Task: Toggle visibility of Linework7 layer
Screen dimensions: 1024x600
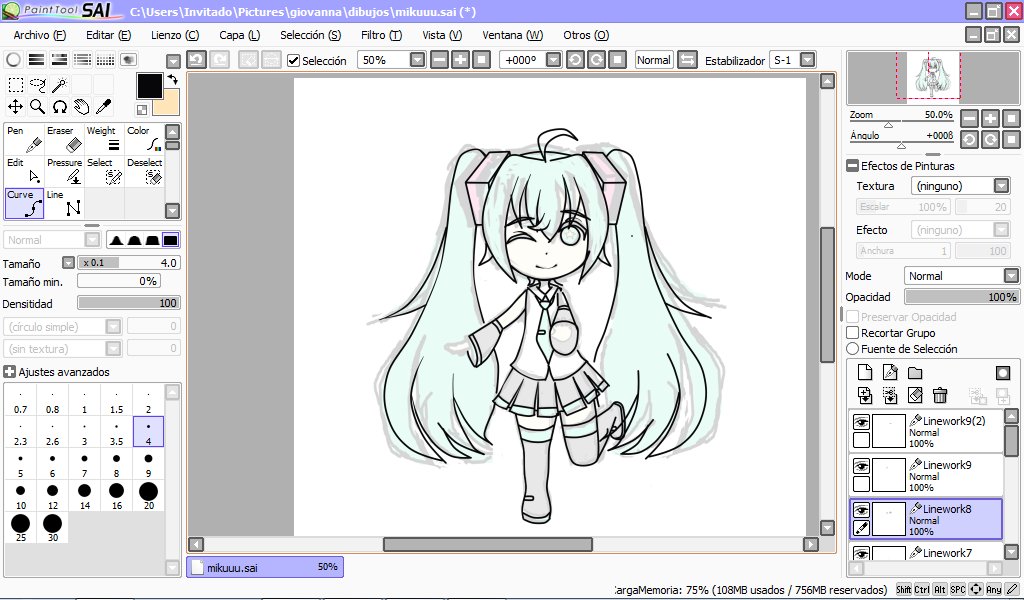Action: [861, 554]
